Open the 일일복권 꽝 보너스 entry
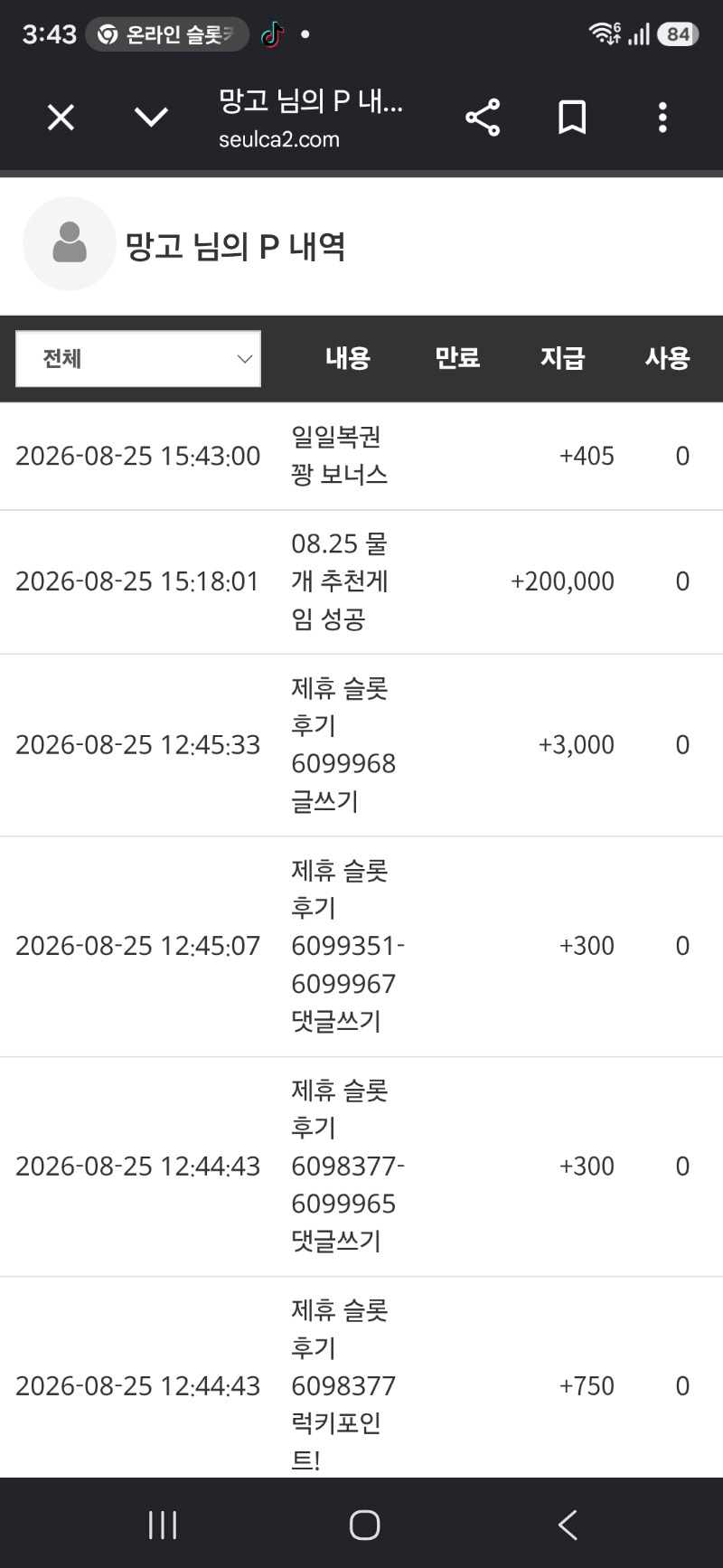723x1568 pixels. pos(361,456)
